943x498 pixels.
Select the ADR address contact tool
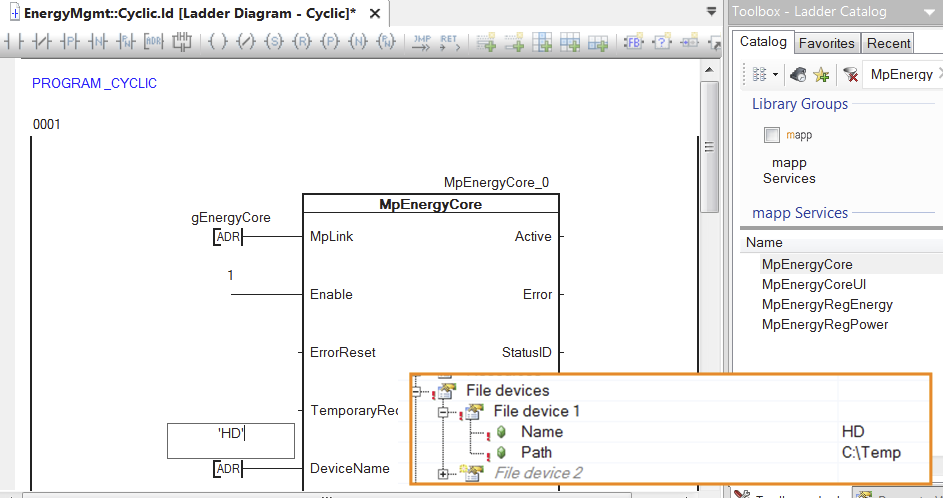tap(153, 42)
